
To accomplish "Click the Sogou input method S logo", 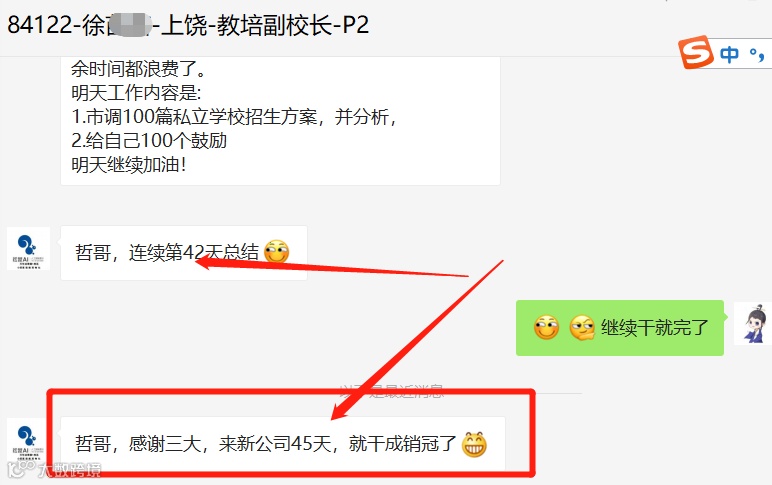I will (x=696, y=52).
